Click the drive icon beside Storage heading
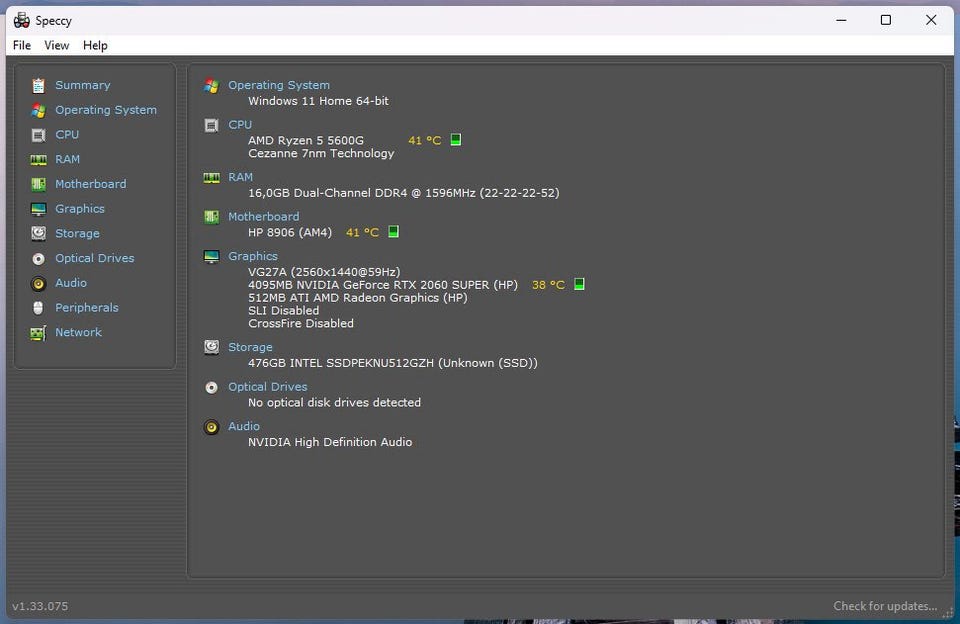The height and width of the screenshot is (624, 960). tap(211, 347)
